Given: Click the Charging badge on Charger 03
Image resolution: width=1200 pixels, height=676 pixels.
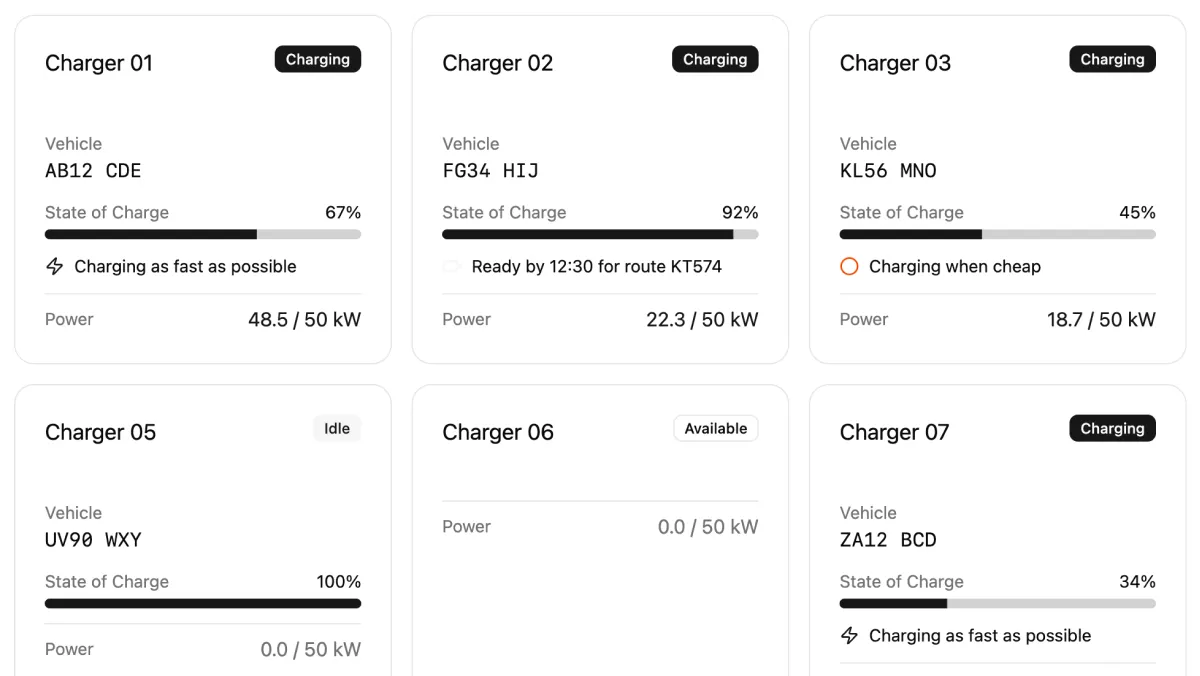Looking at the screenshot, I should (x=1112, y=59).
